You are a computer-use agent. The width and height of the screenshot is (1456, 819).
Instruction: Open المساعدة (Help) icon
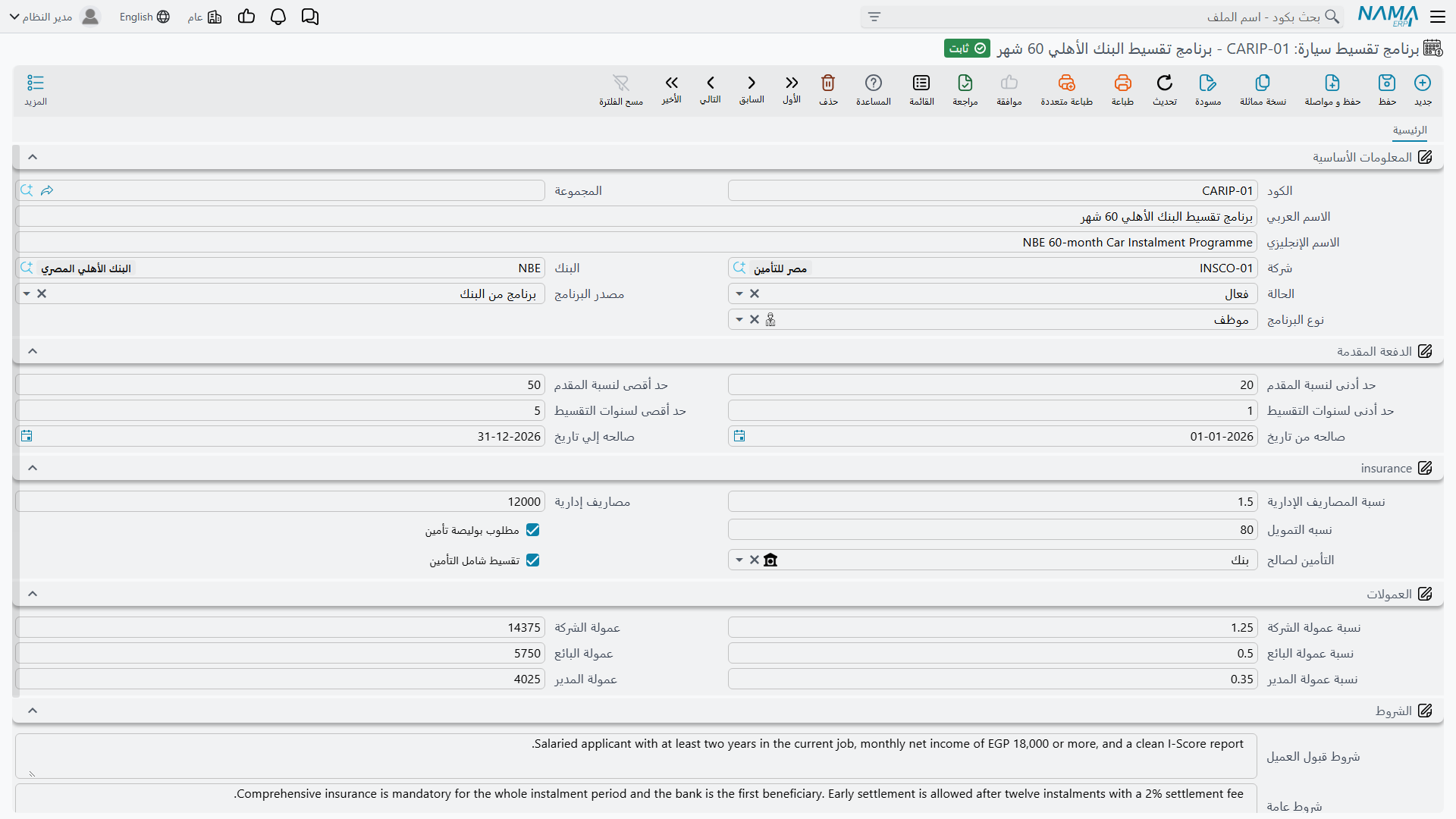874,83
